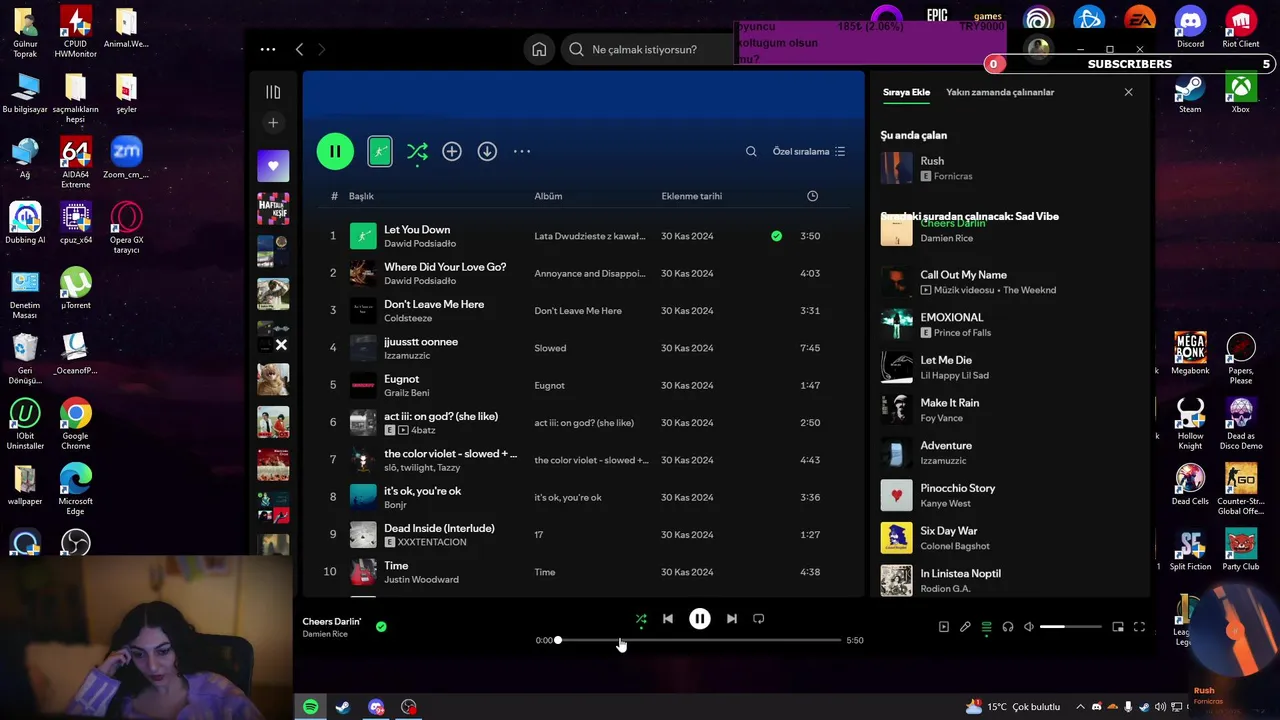Sort by Eklenme tarihi column
Screen dimensions: 1280x720
point(691,196)
